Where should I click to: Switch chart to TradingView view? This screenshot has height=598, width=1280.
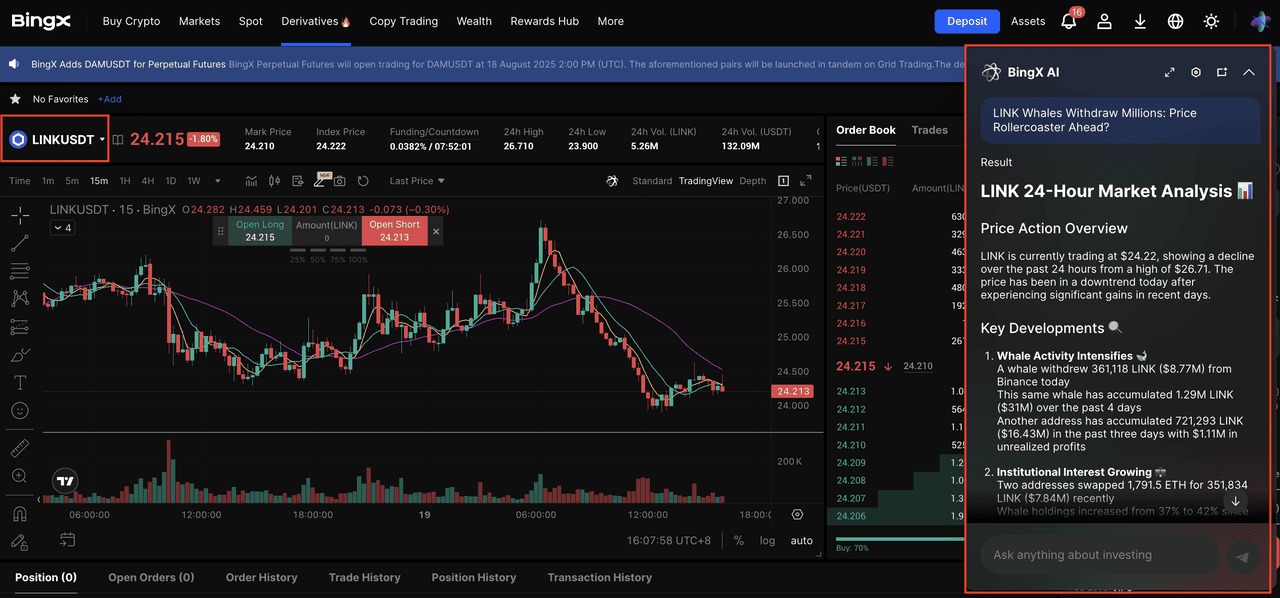tap(706, 181)
